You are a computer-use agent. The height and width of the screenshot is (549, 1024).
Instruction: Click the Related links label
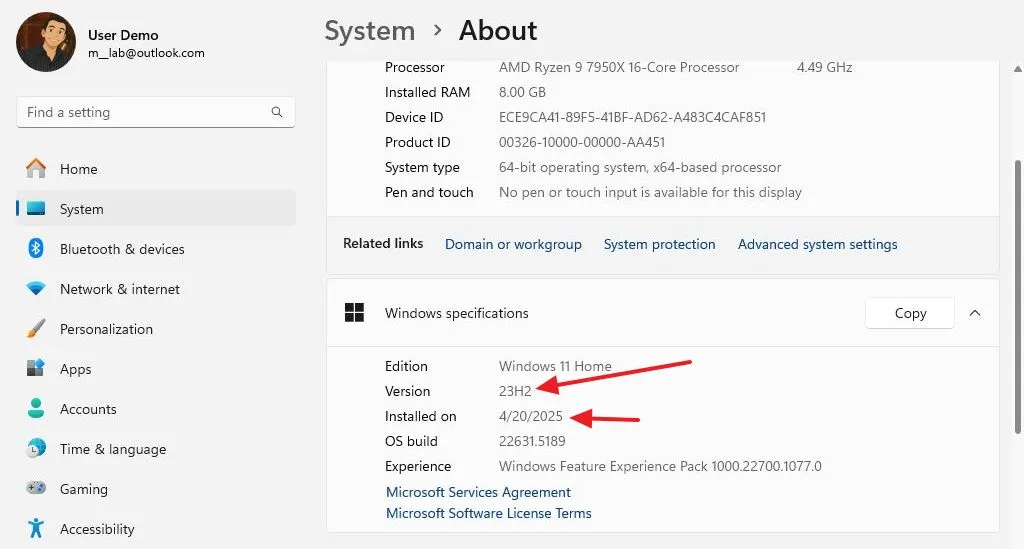coord(383,243)
